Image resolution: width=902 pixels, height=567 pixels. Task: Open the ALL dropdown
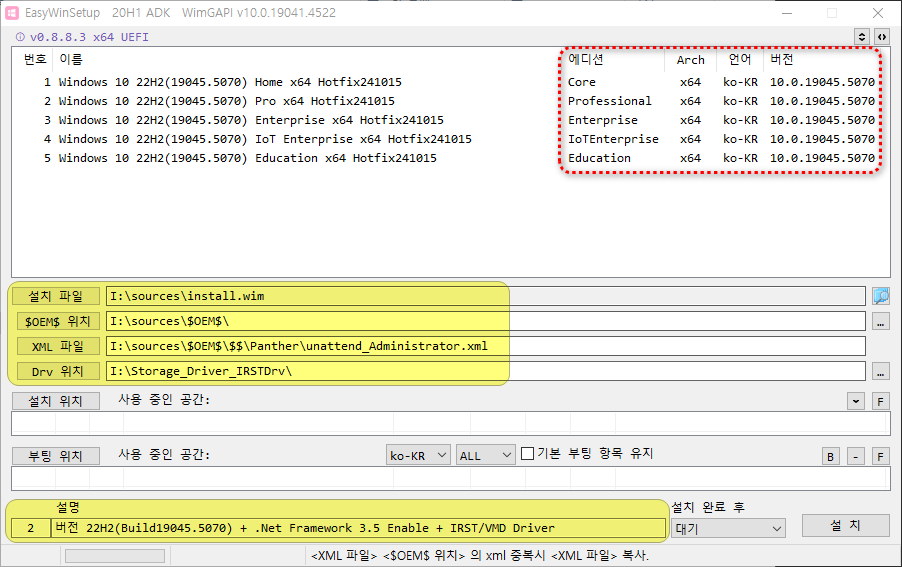(x=486, y=455)
